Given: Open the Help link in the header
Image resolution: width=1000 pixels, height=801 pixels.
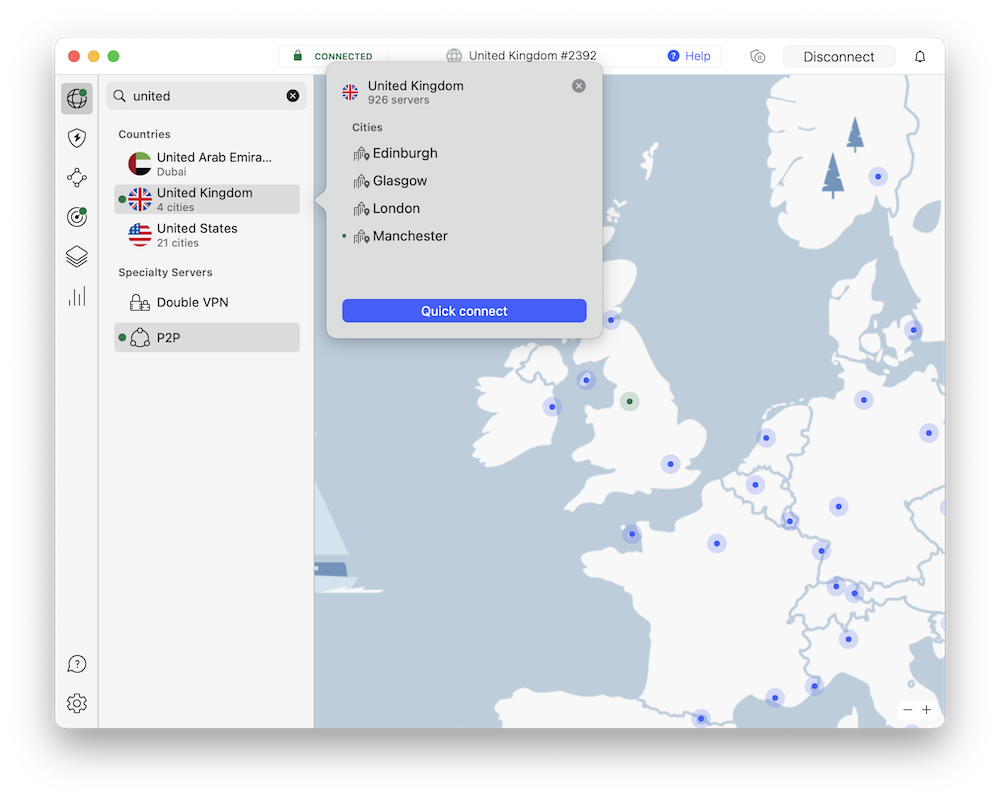Looking at the screenshot, I should 689,56.
